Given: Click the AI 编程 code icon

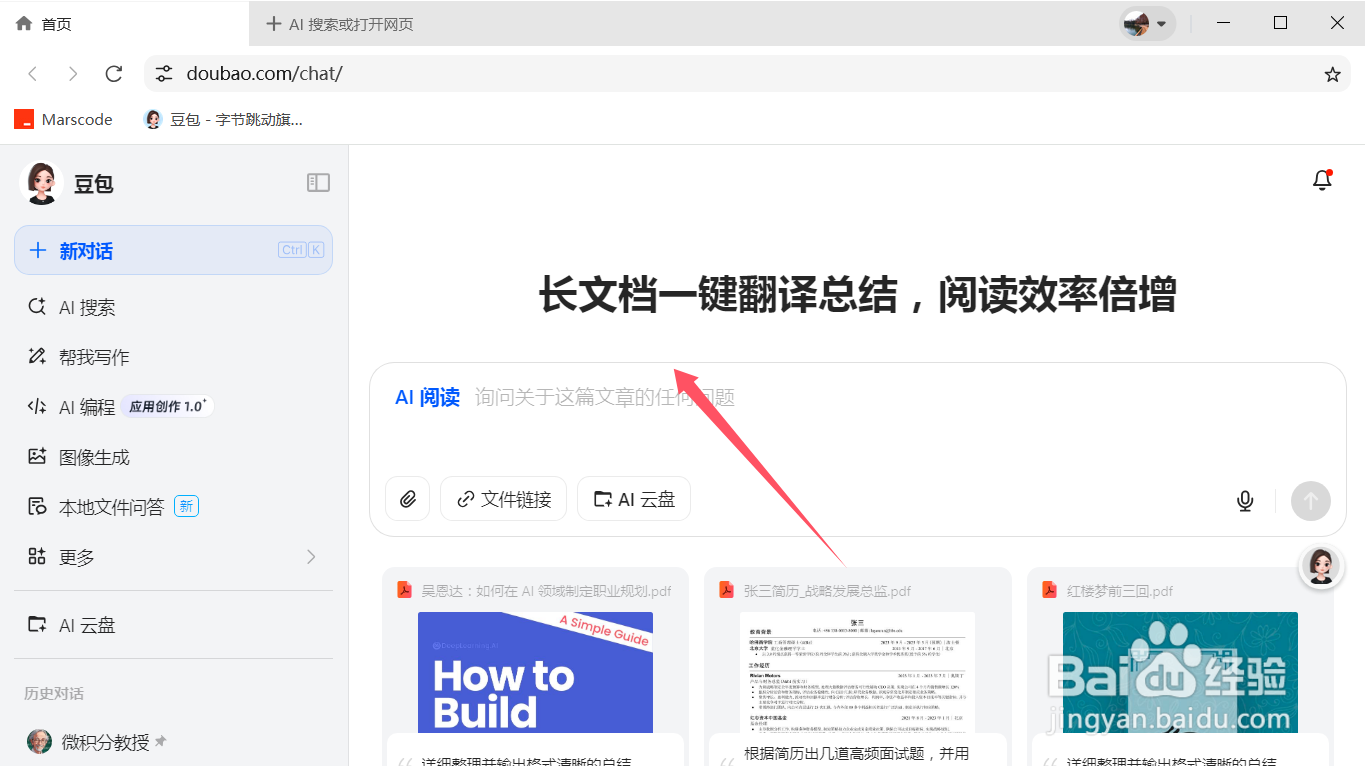Looking at the screenshot, I should coord(37,406).
